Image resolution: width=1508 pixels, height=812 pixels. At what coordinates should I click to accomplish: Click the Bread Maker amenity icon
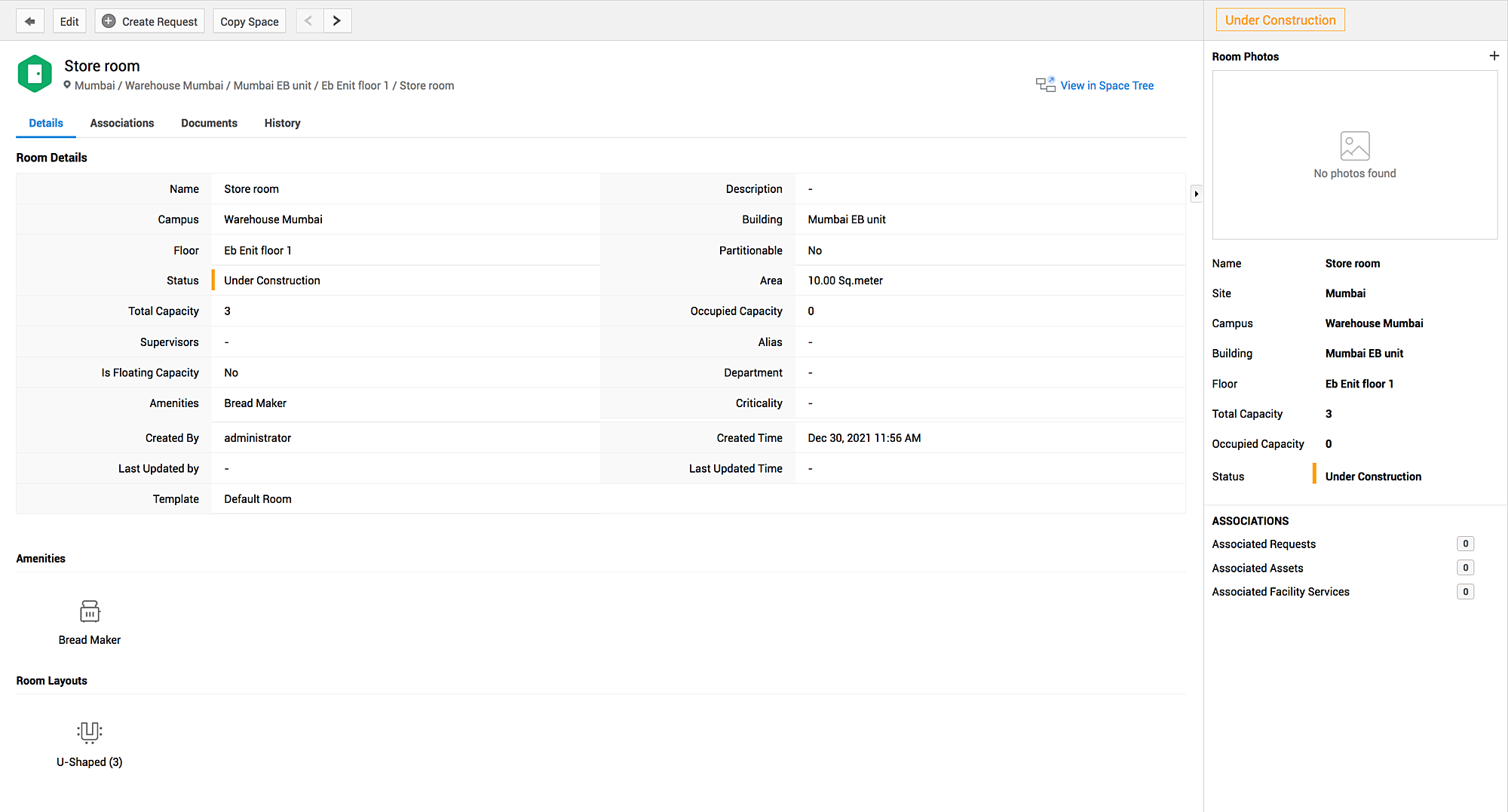pyautogui.click(x=90, y=611)
